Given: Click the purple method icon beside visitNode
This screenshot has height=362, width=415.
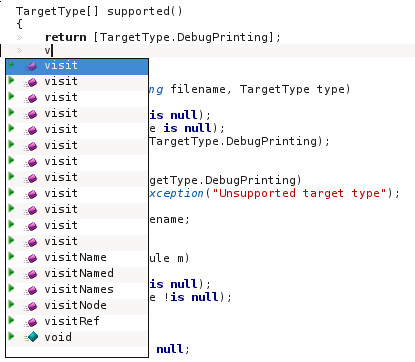Looking at the screenshot, I should point(31,306).
